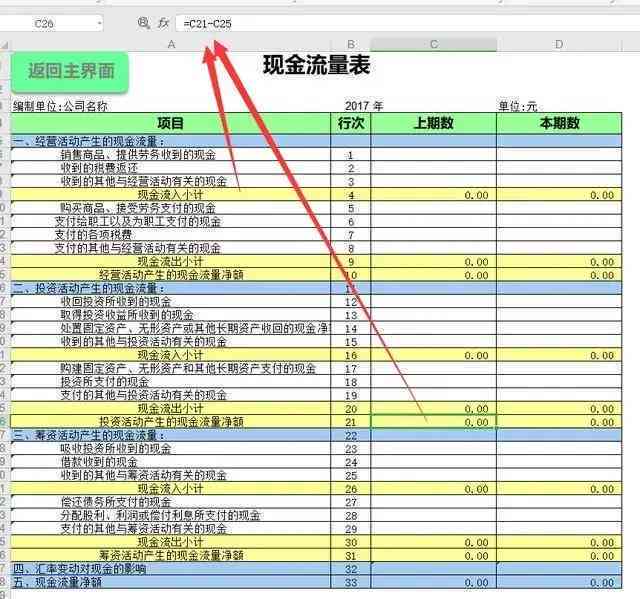Click the formula bar showing =C21-C25
Image resolution: width=640 pixels, height=599 pixels.
[406, 23]
